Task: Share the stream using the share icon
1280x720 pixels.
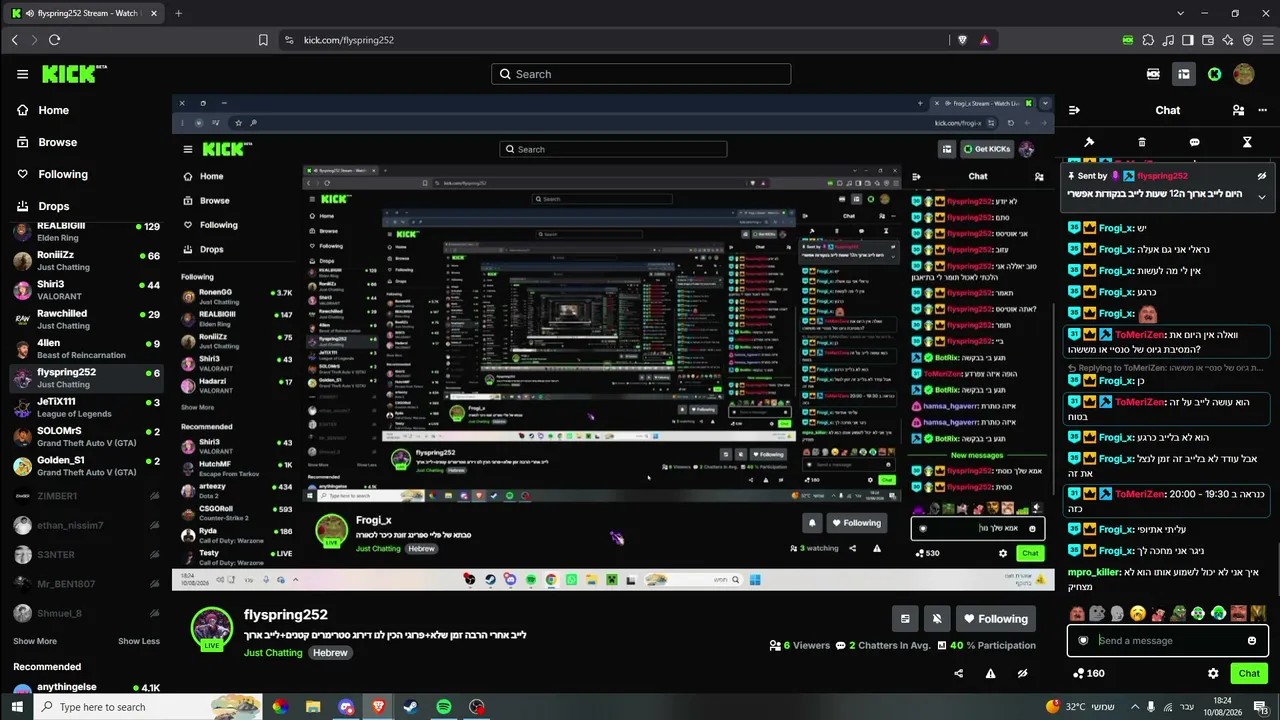Action: pos(959,674)
